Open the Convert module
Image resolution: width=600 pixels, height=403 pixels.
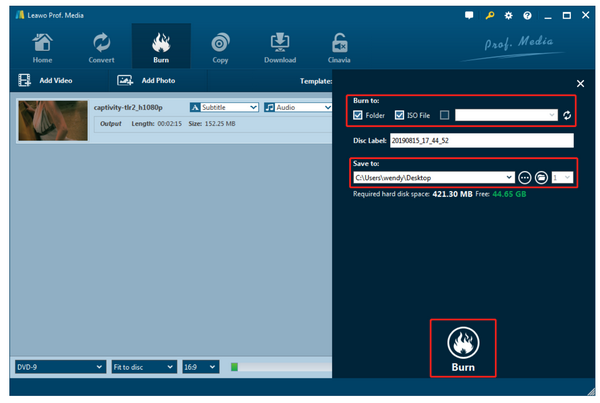pyautogui.click(x=101, y=47)
